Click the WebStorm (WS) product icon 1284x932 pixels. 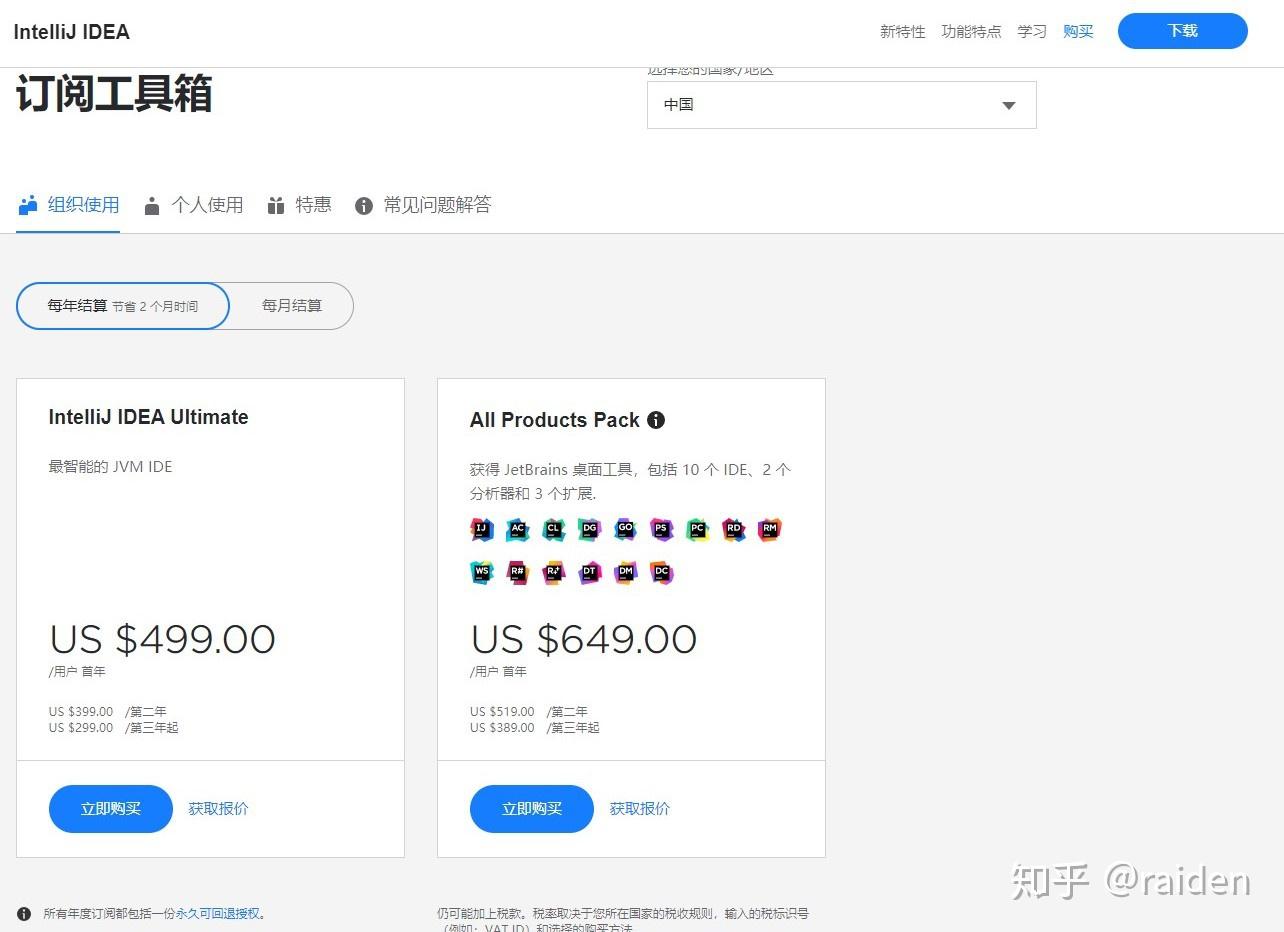tap(482, 573)
